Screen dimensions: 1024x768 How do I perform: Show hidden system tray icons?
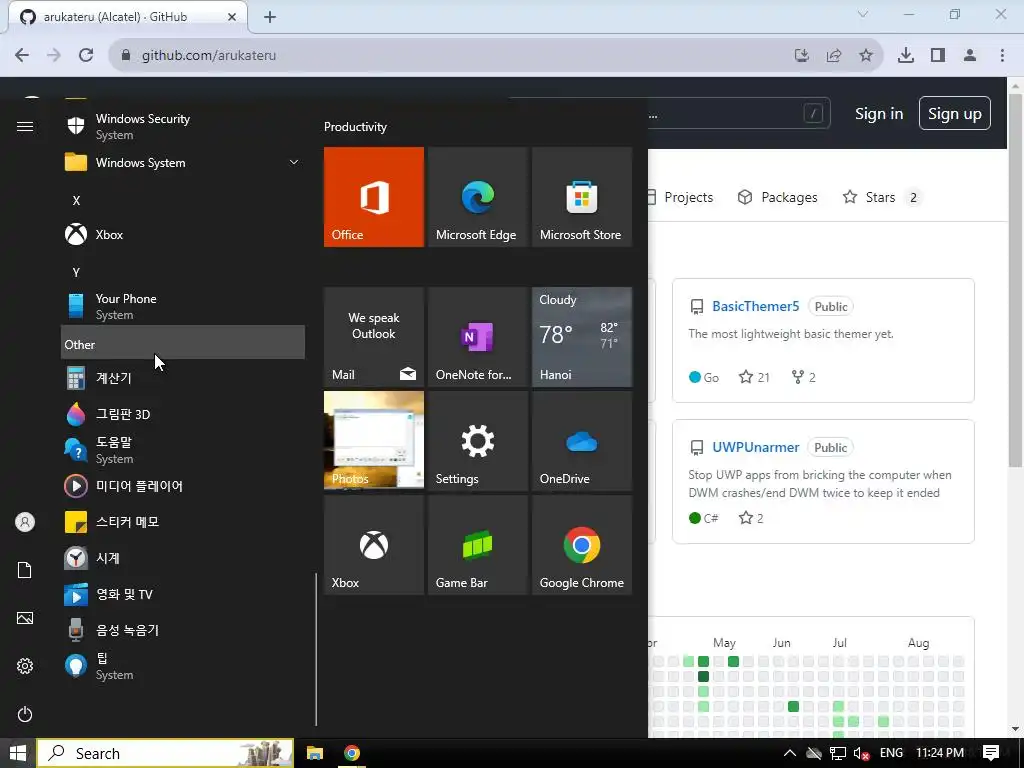pyautogui.click(x=790, y=753)
